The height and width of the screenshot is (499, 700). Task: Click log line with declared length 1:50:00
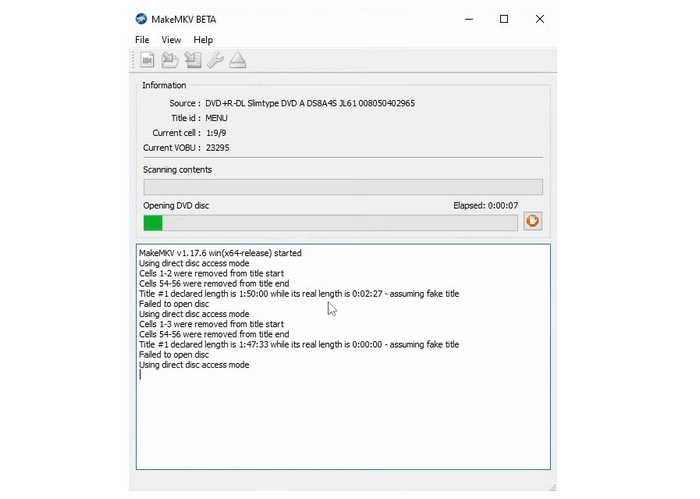pyautogui.click(x=299, y=294)
